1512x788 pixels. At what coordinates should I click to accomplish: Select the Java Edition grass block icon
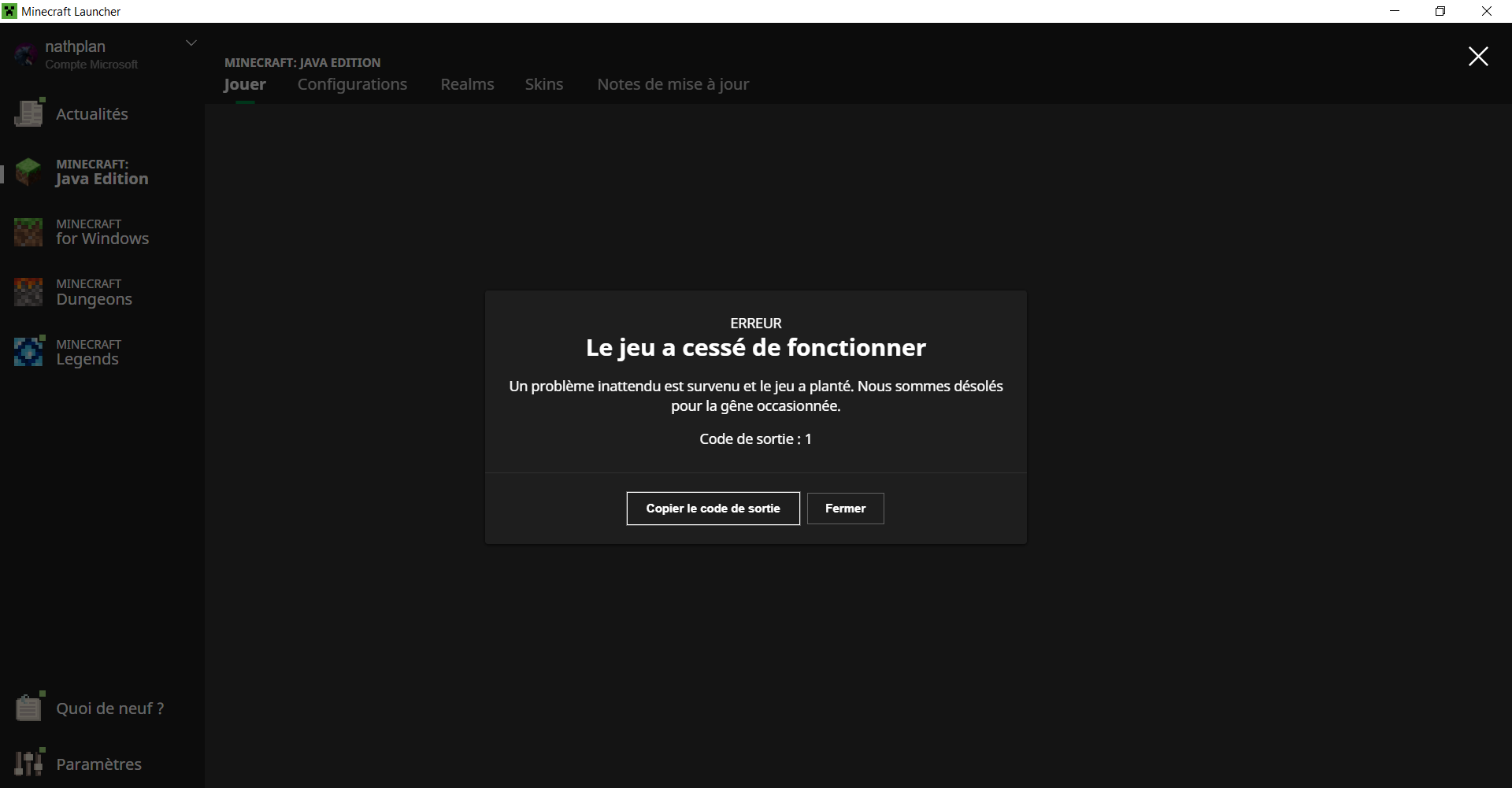click(x=28, y=172)
